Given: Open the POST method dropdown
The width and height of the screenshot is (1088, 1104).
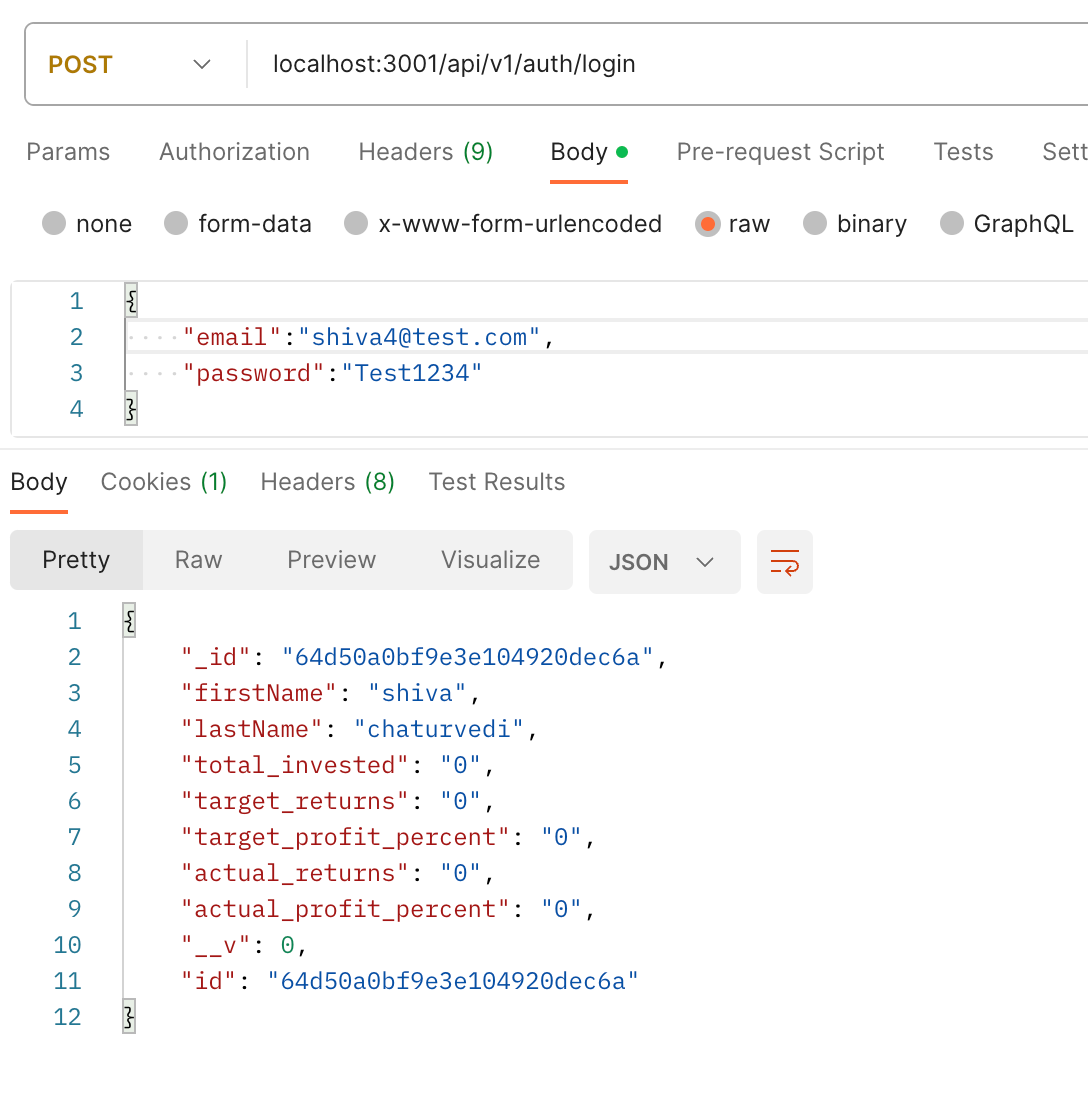Looking at the screenshot, I should point(130,64).
